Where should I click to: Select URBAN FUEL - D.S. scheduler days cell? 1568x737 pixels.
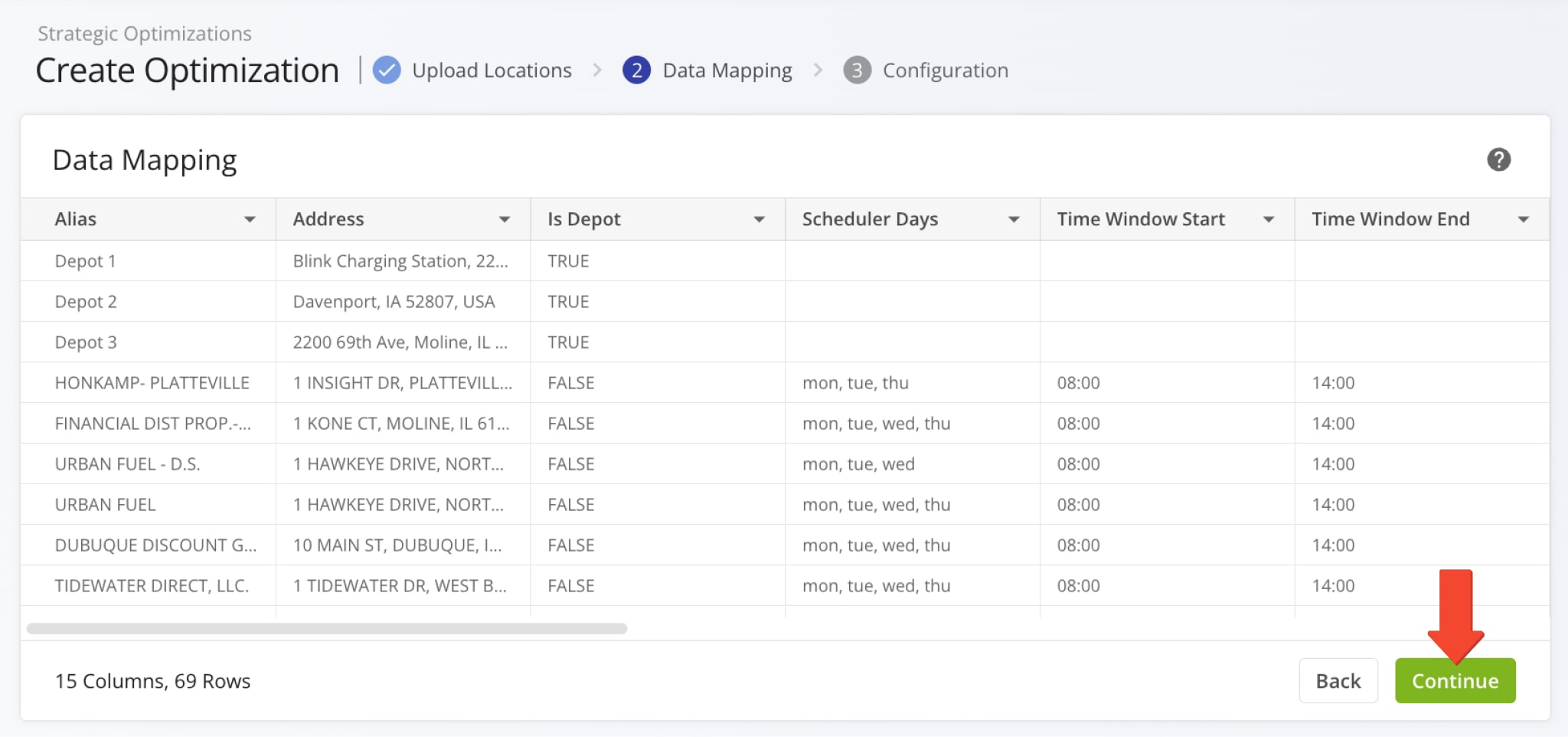click(858, 464)
